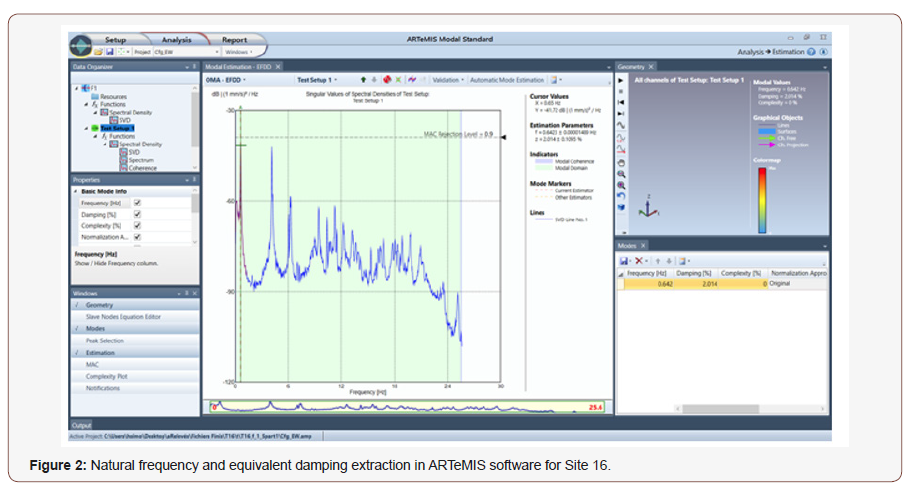The image size is (917, 488).
Task: Toggle the Complexity [%] checkbox
Action: click(138, 226)
